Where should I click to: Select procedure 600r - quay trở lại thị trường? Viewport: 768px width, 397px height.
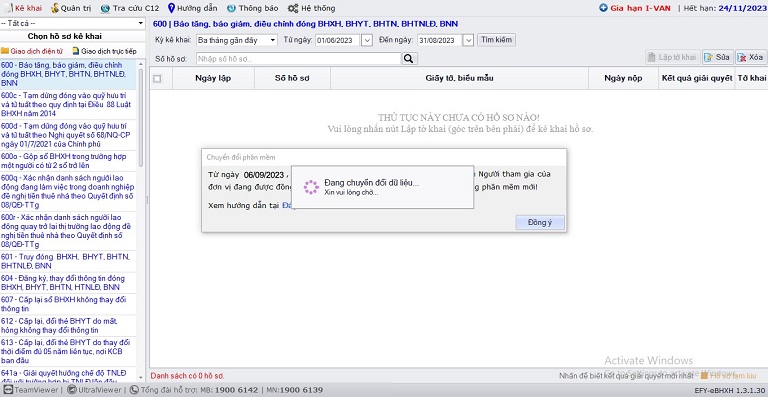pyautogui.click(x=68, y=231)
